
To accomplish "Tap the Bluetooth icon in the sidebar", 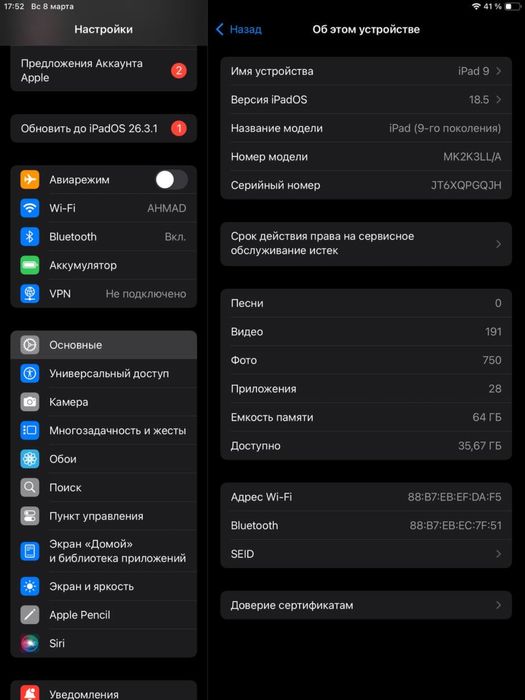I will (30, 237).
